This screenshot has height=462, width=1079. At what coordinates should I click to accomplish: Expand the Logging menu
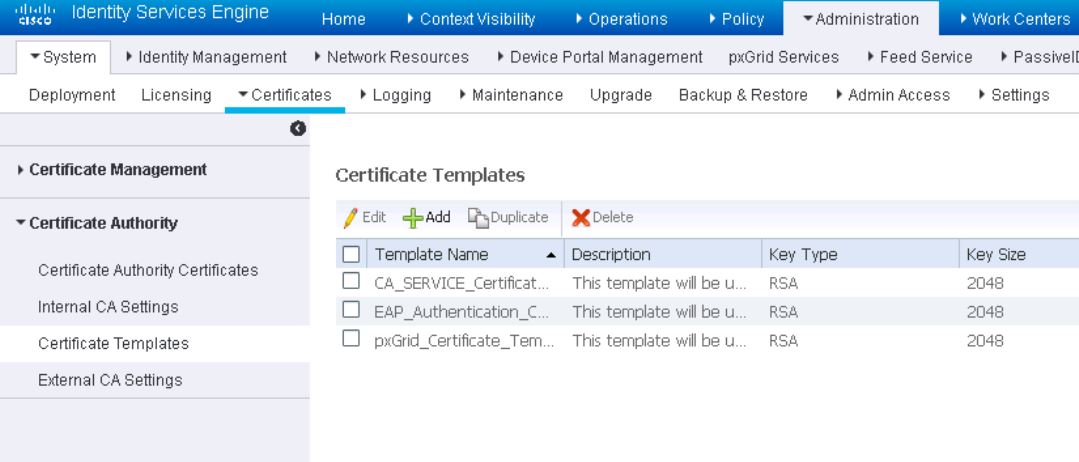pyautogui.click(x=396, y=95)
